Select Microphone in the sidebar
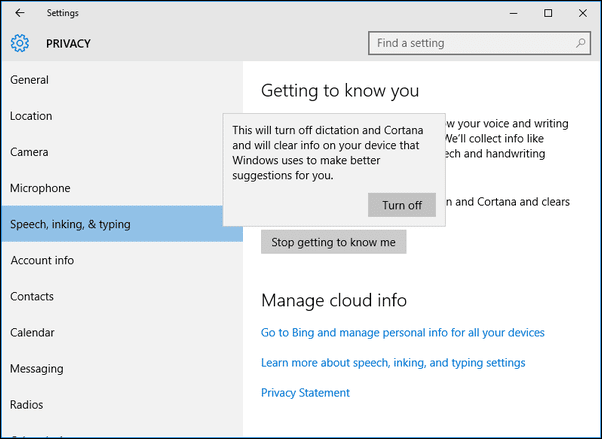This screenshot has height=439, width=602. [x=122, y=188]
